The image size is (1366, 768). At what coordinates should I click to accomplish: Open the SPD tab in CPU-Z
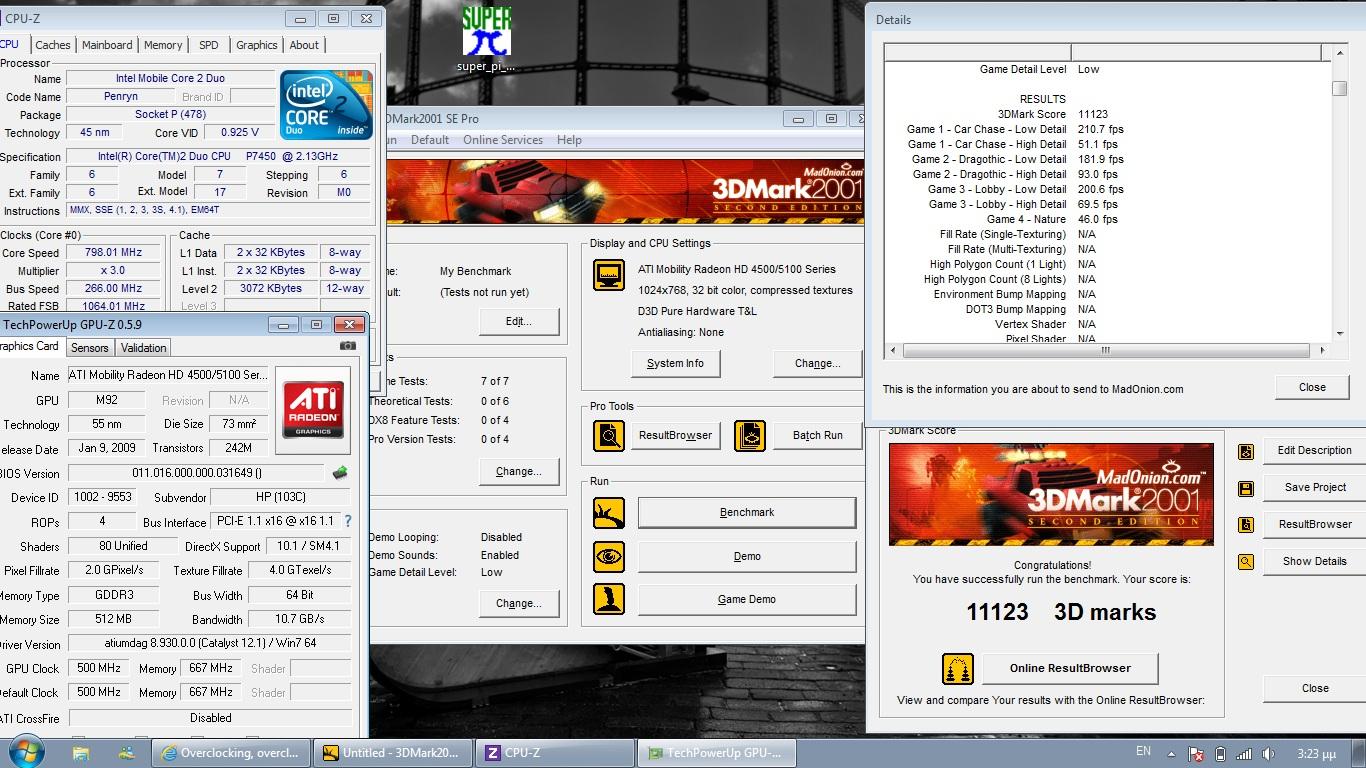click(209, 45)
